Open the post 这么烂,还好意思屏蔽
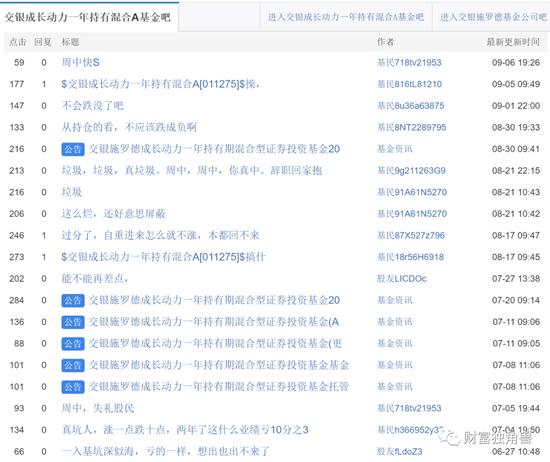The image size is (550, 462). click(x=114, y=214)
